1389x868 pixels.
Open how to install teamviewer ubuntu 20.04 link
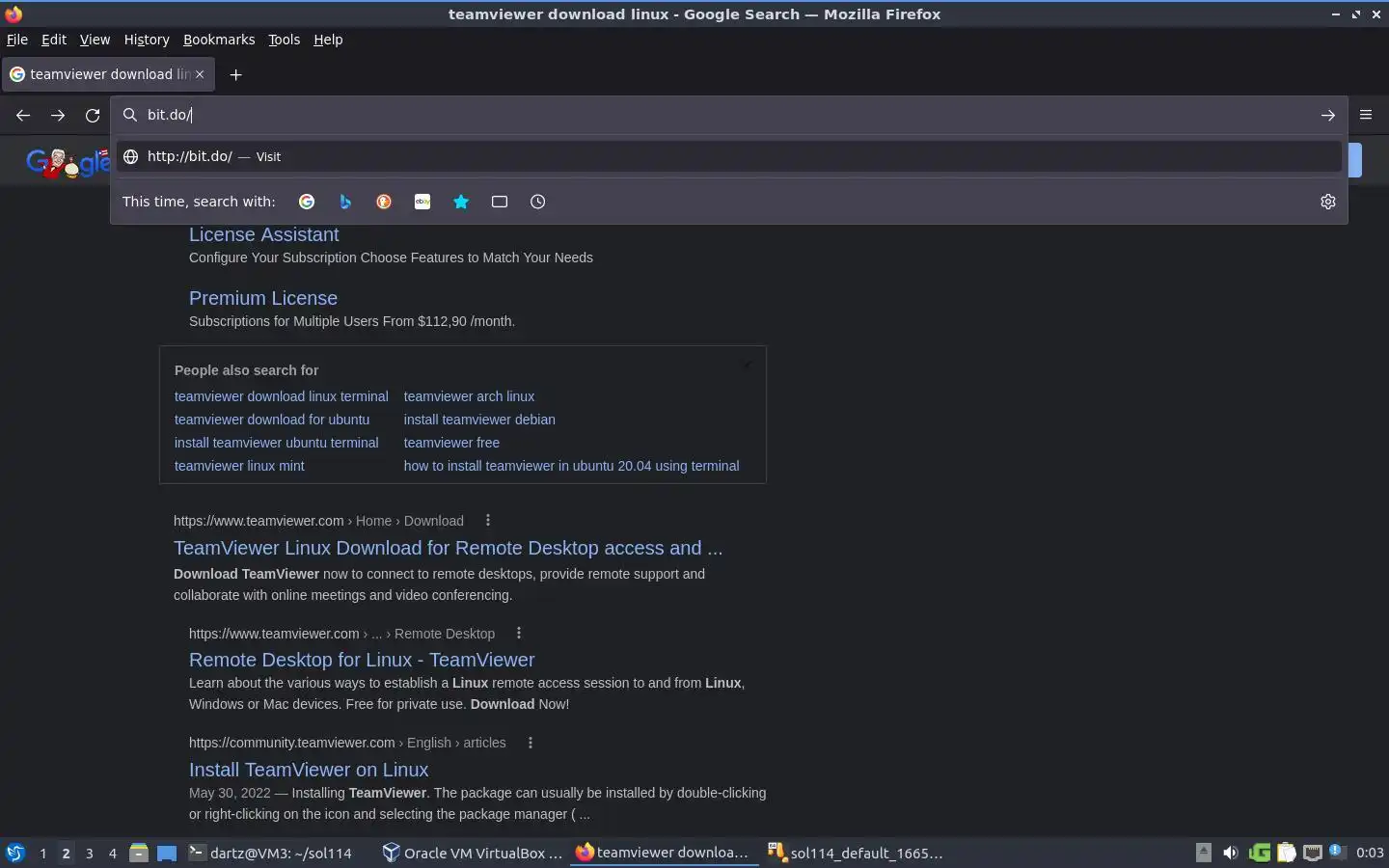tap(572, 466)
